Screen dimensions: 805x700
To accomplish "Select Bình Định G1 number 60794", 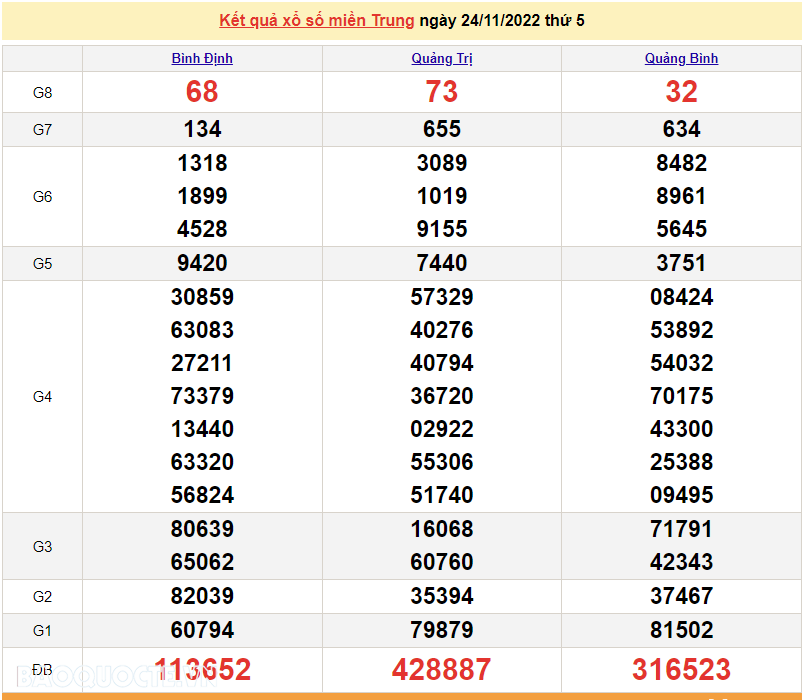I will [202, 630].
